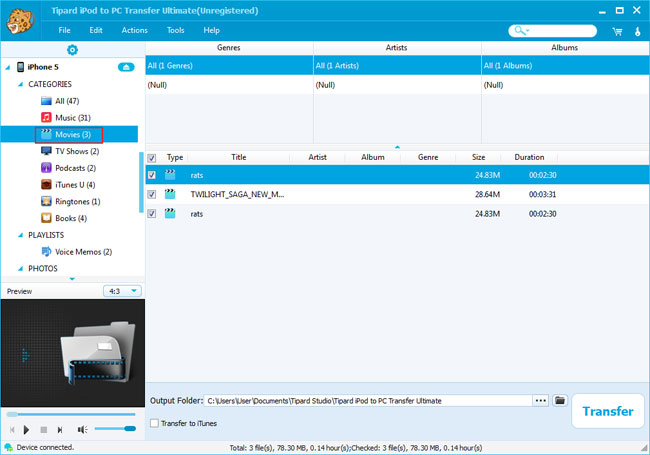650x455 pixels.
Task: Eject the iPhone 5 device
Action: 126,67
